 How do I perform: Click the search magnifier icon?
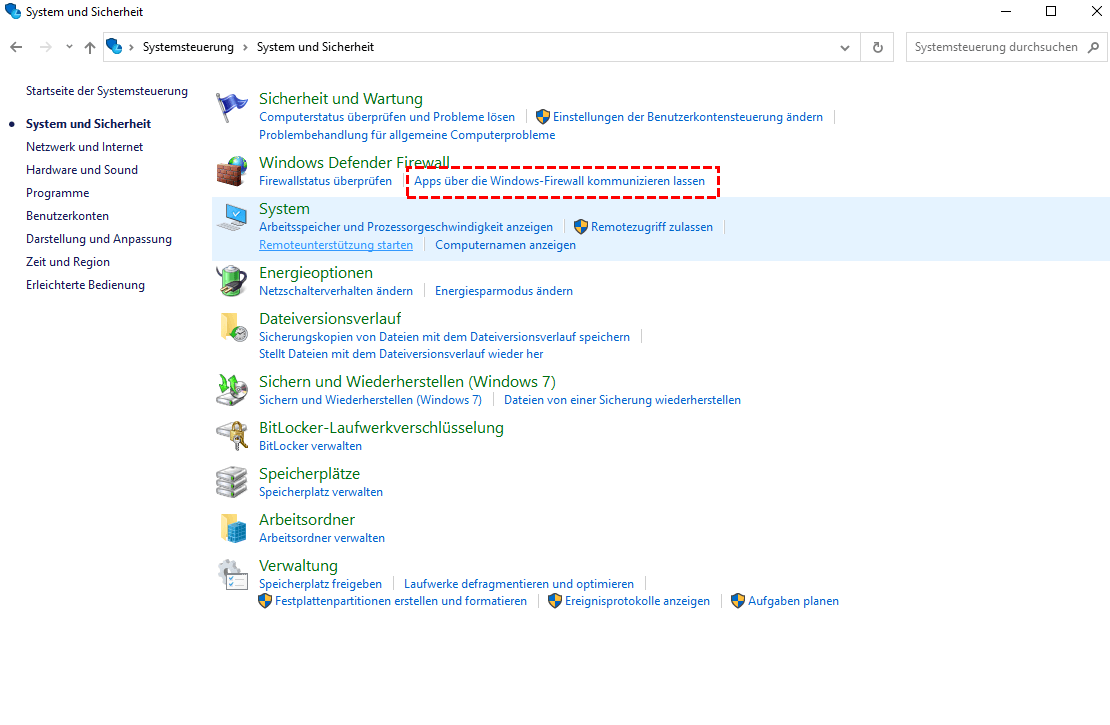click(x=1094, y=47)
